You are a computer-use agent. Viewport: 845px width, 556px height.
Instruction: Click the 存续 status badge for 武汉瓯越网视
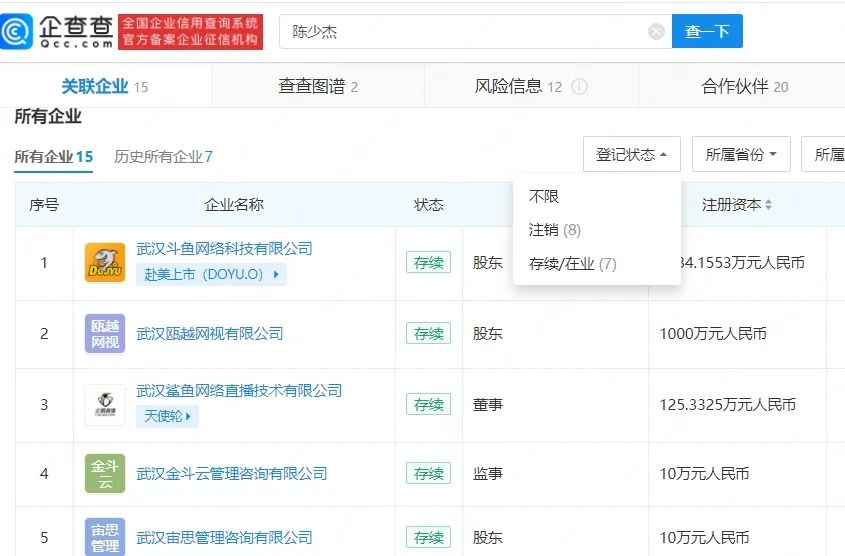[428, 333]
